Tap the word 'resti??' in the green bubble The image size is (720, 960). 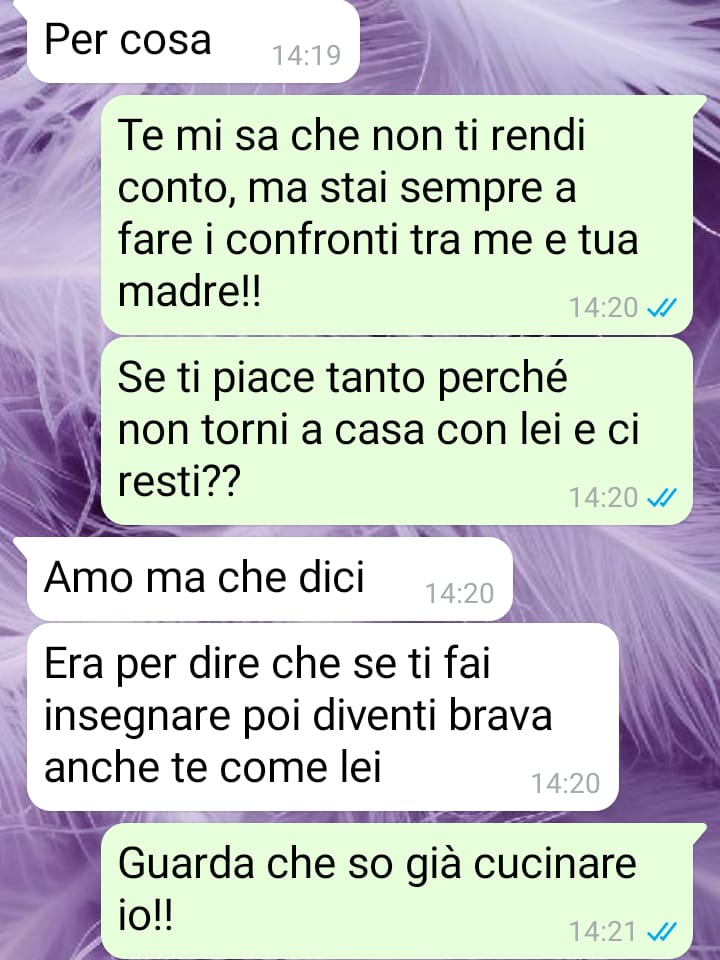point(179,481)
